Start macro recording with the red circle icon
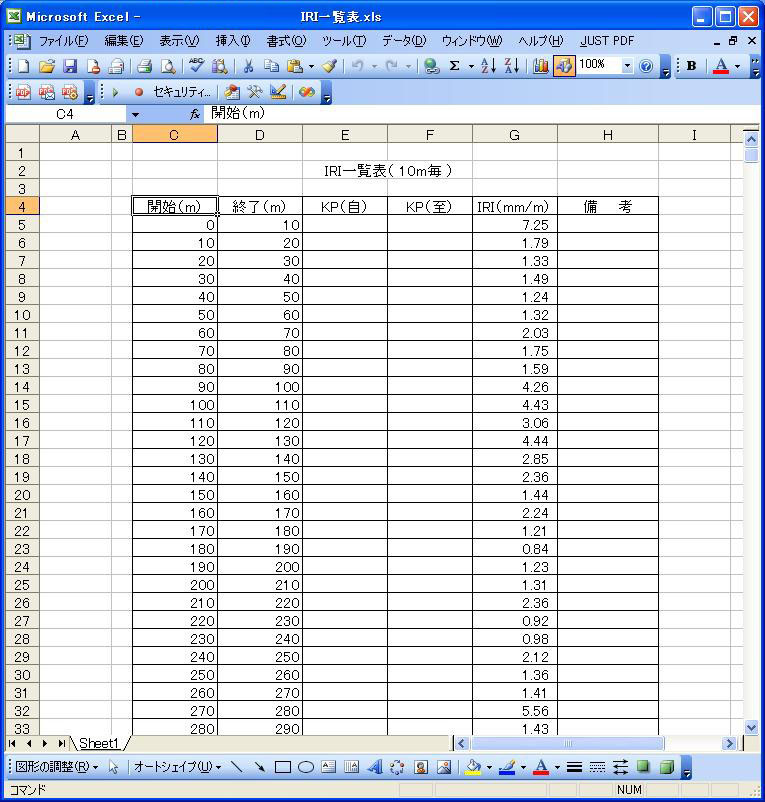765x802 pixels. pyautogui.click(x=139, y=92)
